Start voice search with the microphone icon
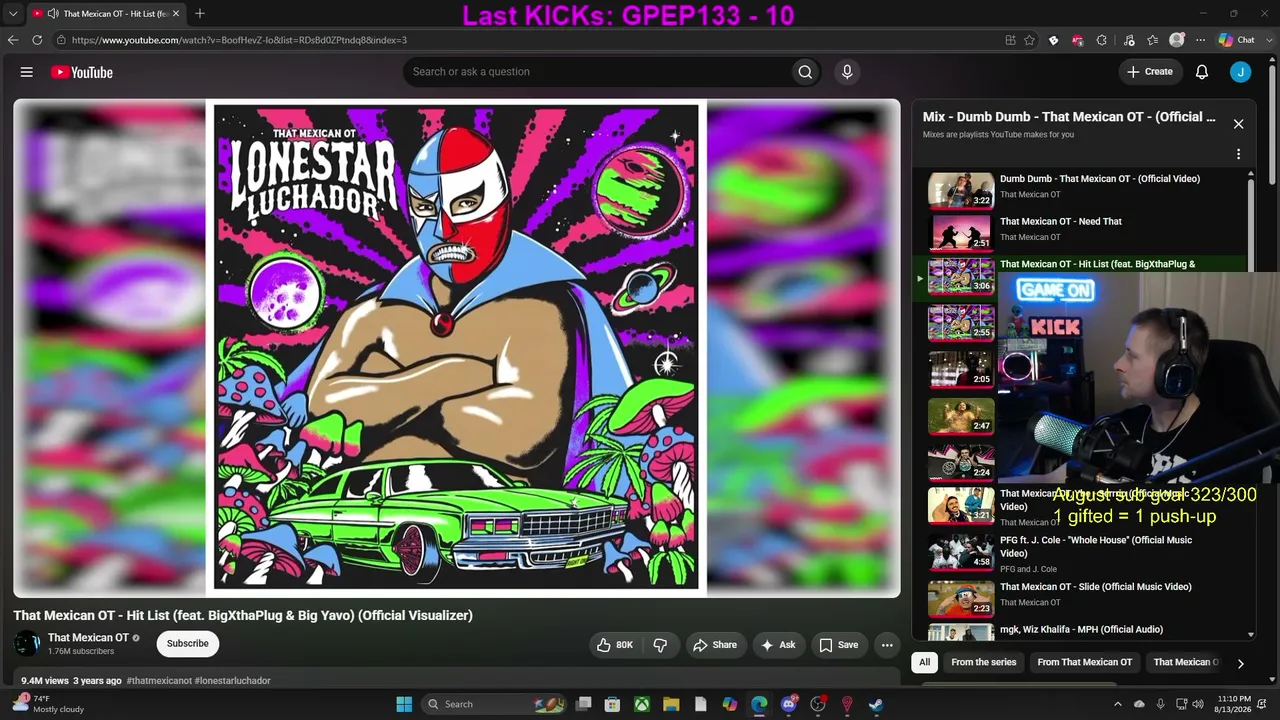The width and height of the screenshot is (1280, 720). coord(847,72)
